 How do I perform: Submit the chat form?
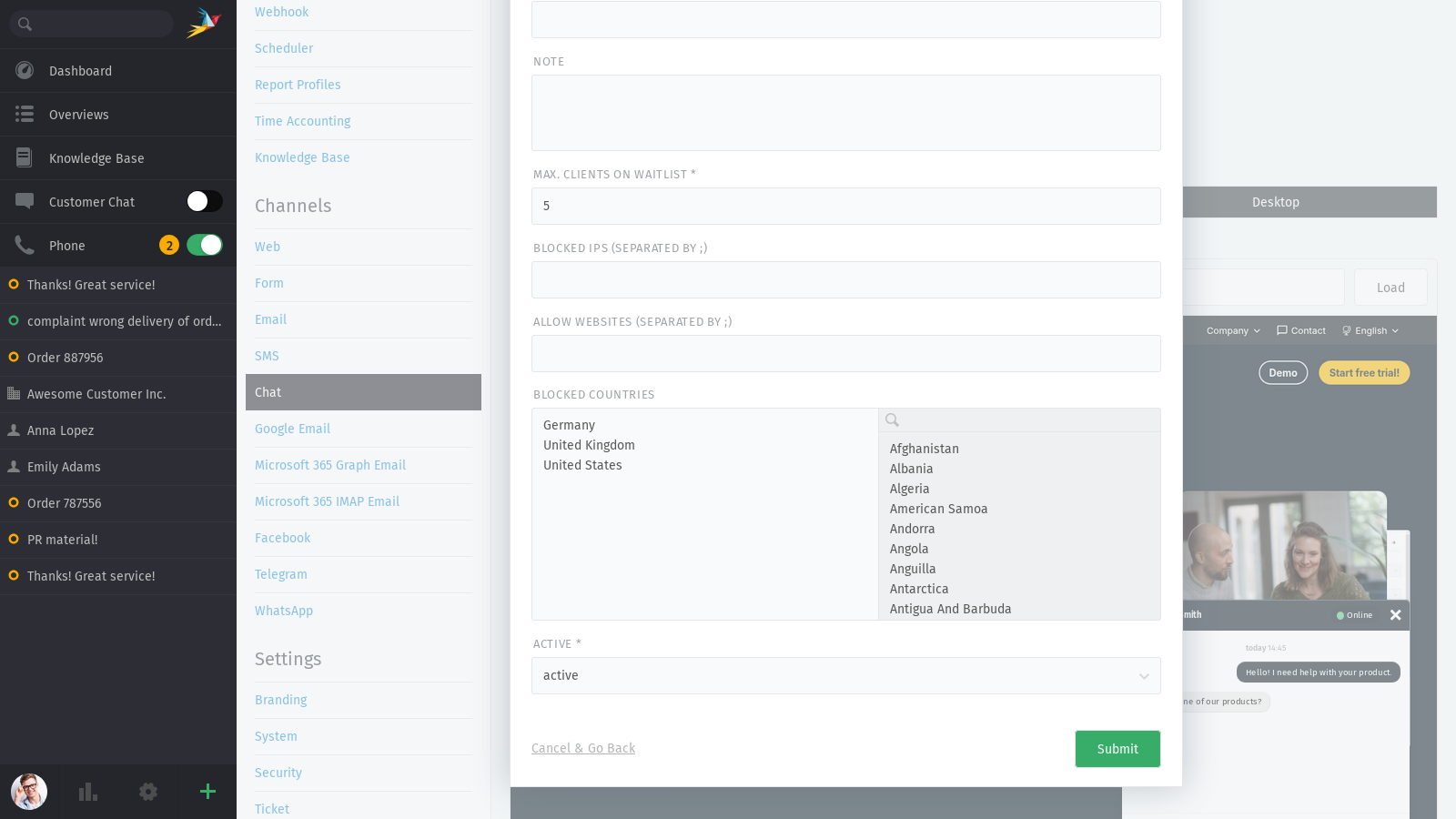(1117, 749)
